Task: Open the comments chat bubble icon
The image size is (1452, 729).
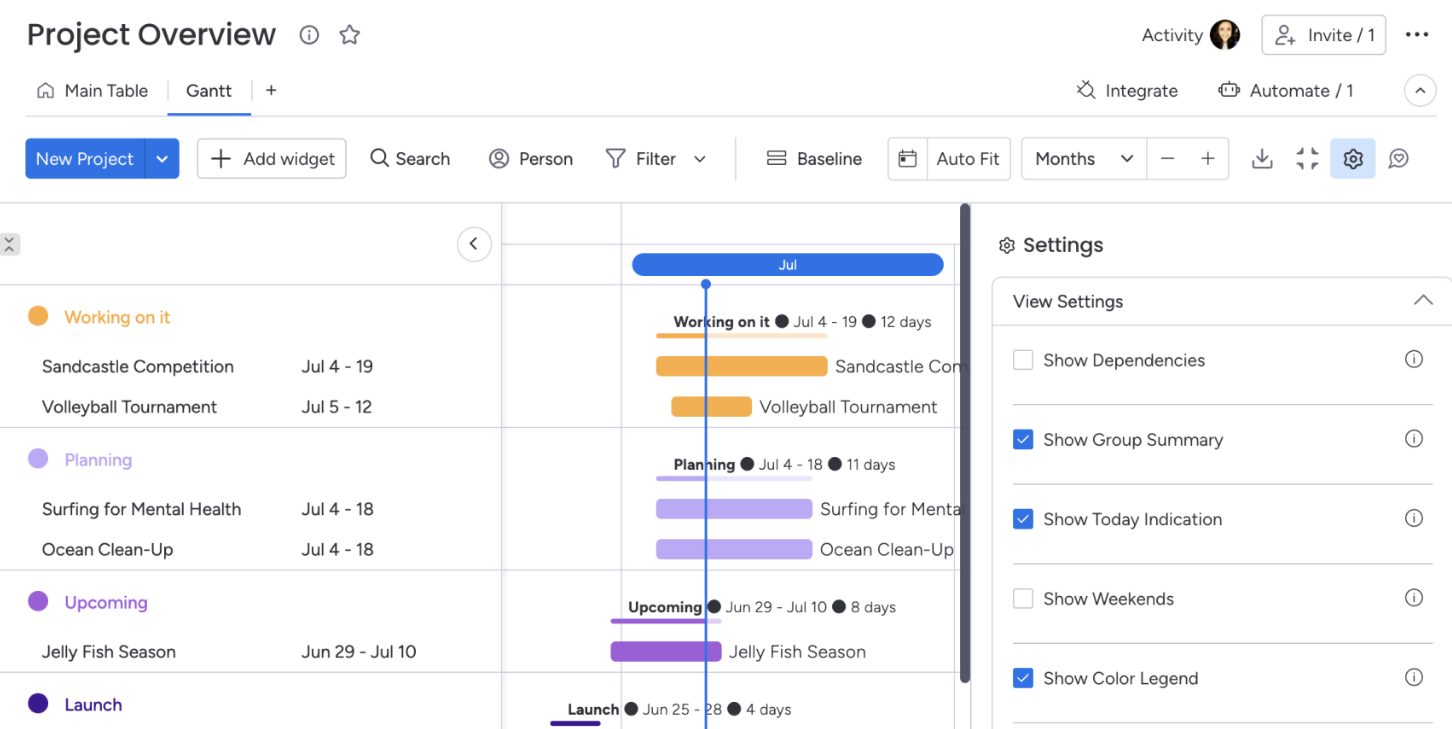Action: 1399,158
